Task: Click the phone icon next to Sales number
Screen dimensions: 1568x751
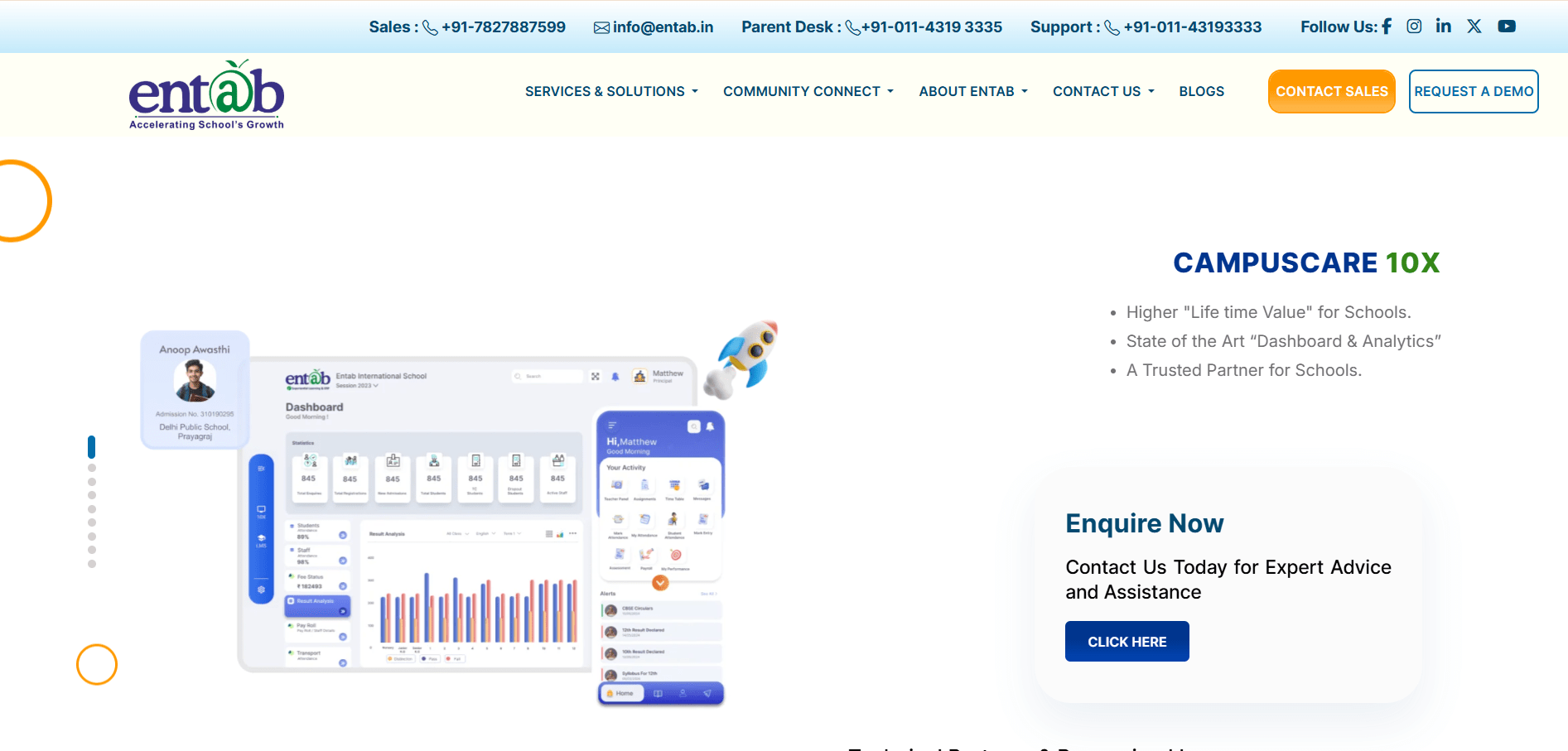Action: pyautogui.click(x=429, y=27)
